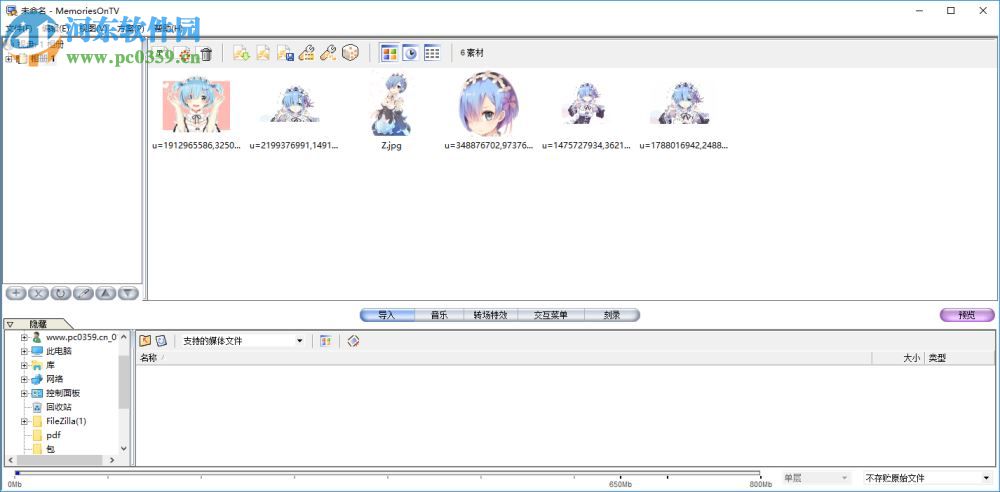Click the dice randomize icon

[350, 54]
